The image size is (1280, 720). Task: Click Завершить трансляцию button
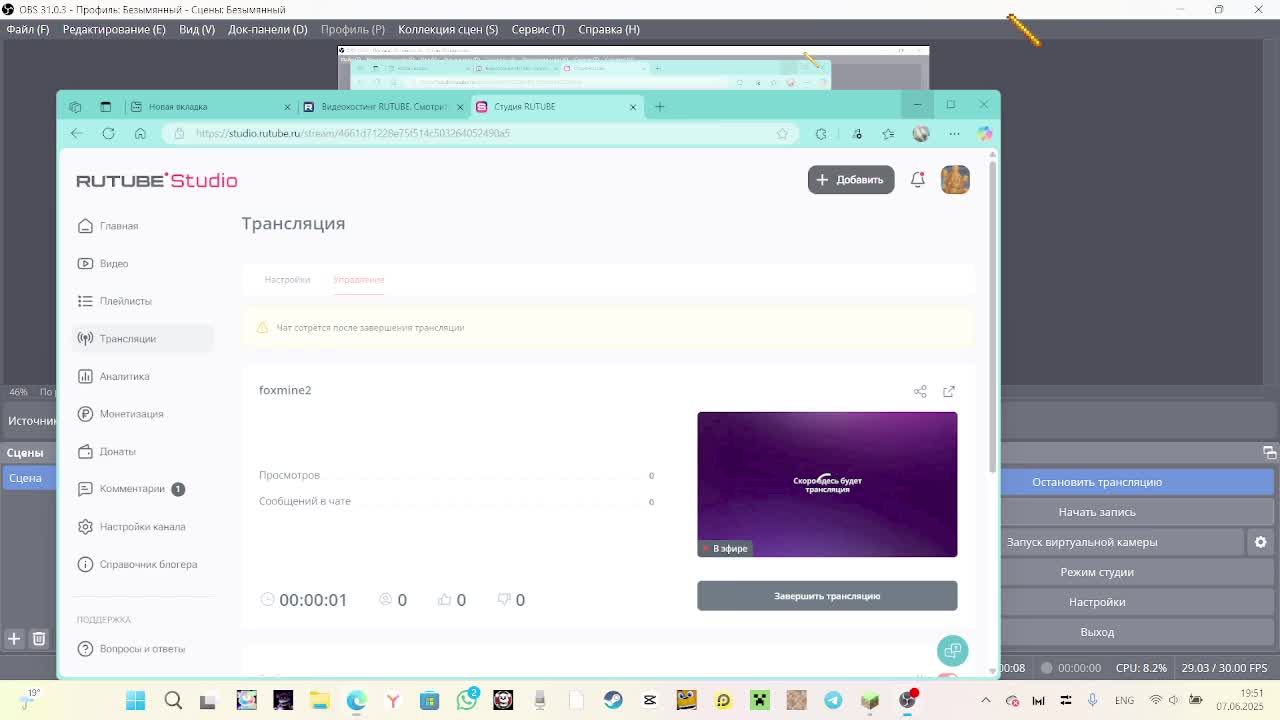point(827,596)
